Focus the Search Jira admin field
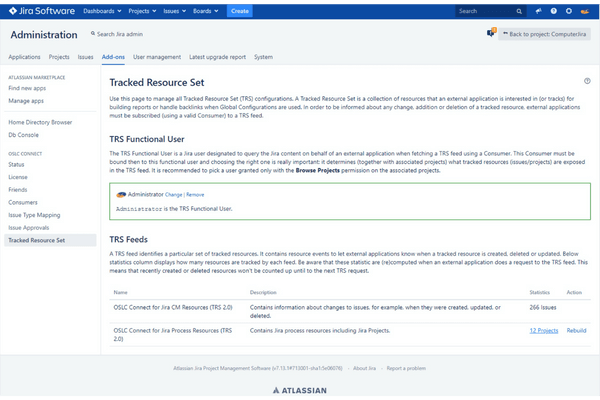The image size is (600, 400). pos(119,34)
